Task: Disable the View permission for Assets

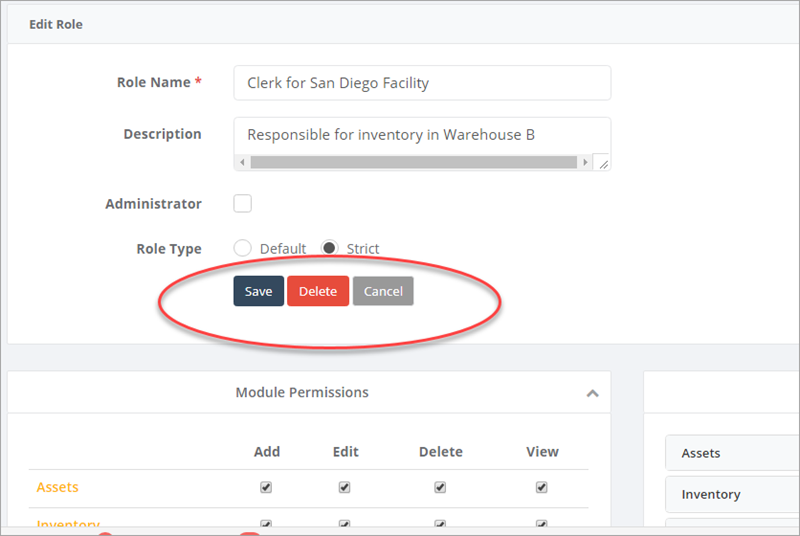Action: pos(542,488)
